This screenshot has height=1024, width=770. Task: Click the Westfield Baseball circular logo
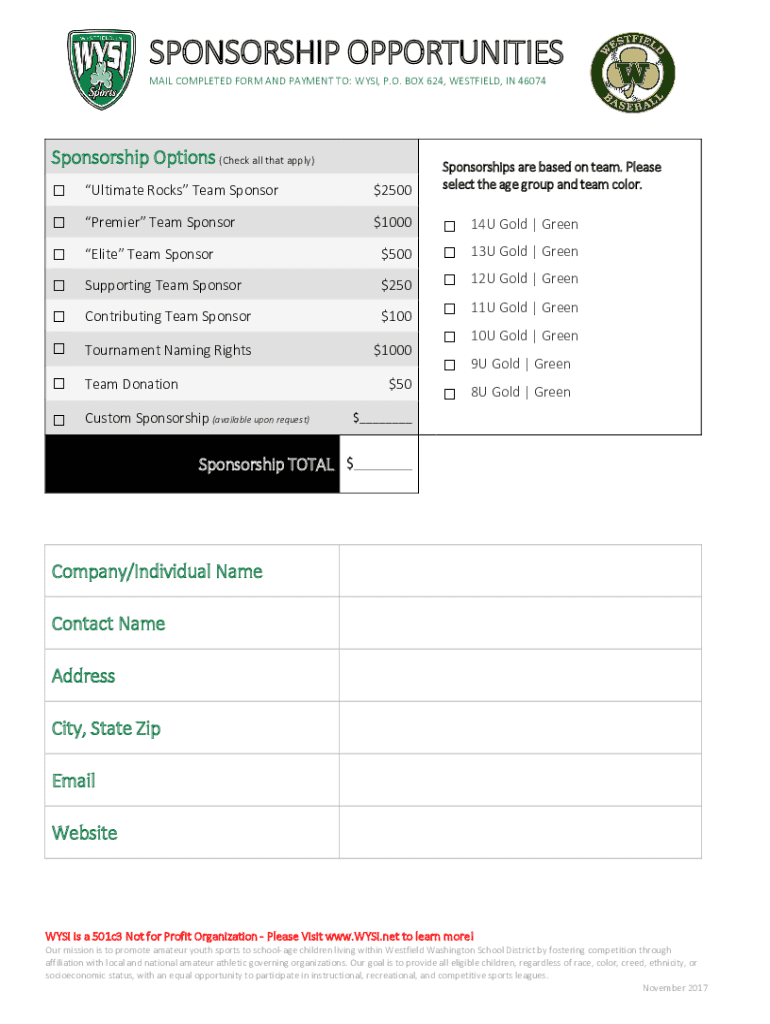[633, 72]
